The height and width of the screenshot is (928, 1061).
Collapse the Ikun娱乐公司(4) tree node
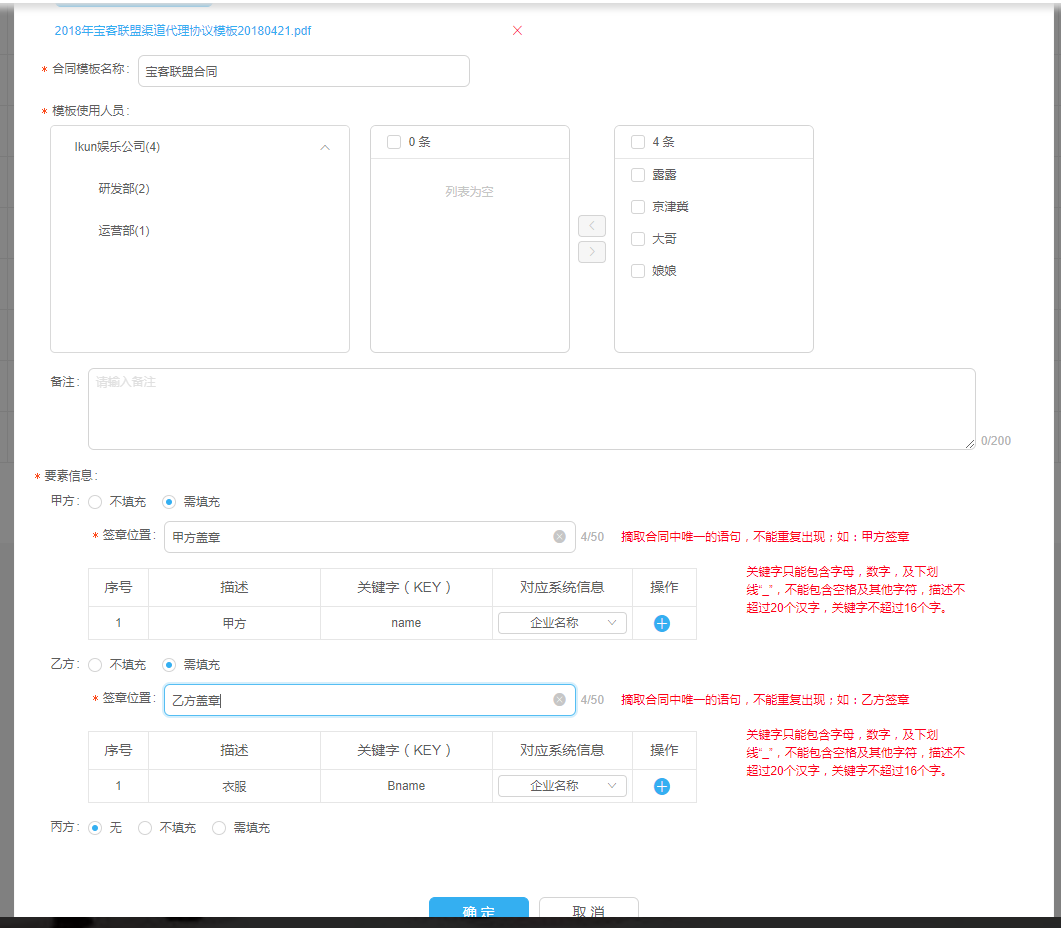tap(324, 147)
